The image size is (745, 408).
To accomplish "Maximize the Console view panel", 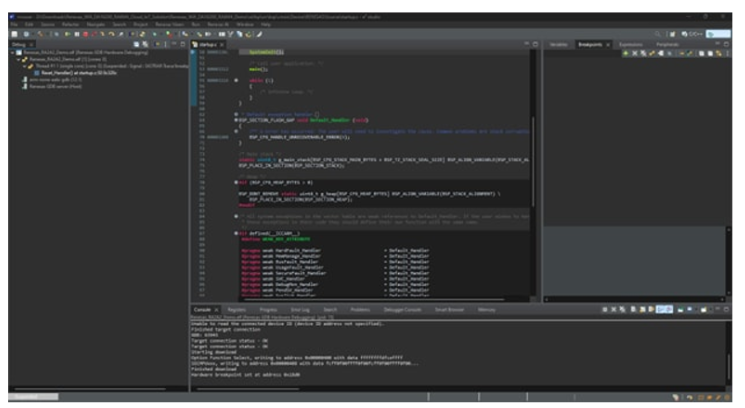I will [x=726, y=309].
